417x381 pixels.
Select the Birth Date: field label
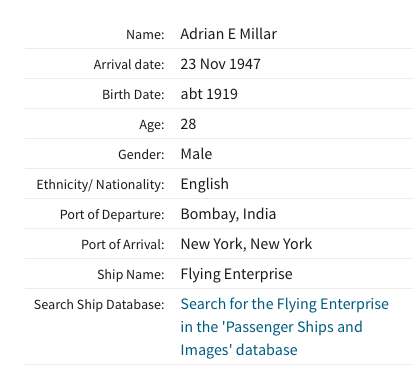133,94
